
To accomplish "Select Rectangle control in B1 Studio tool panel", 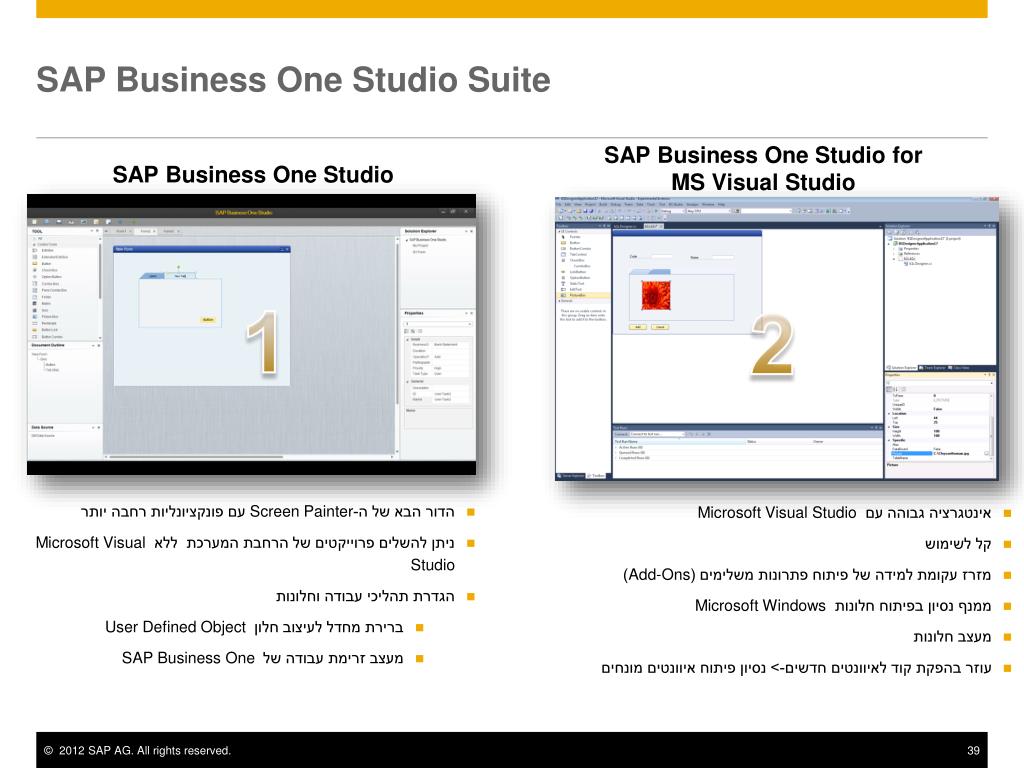I will 48,323.
